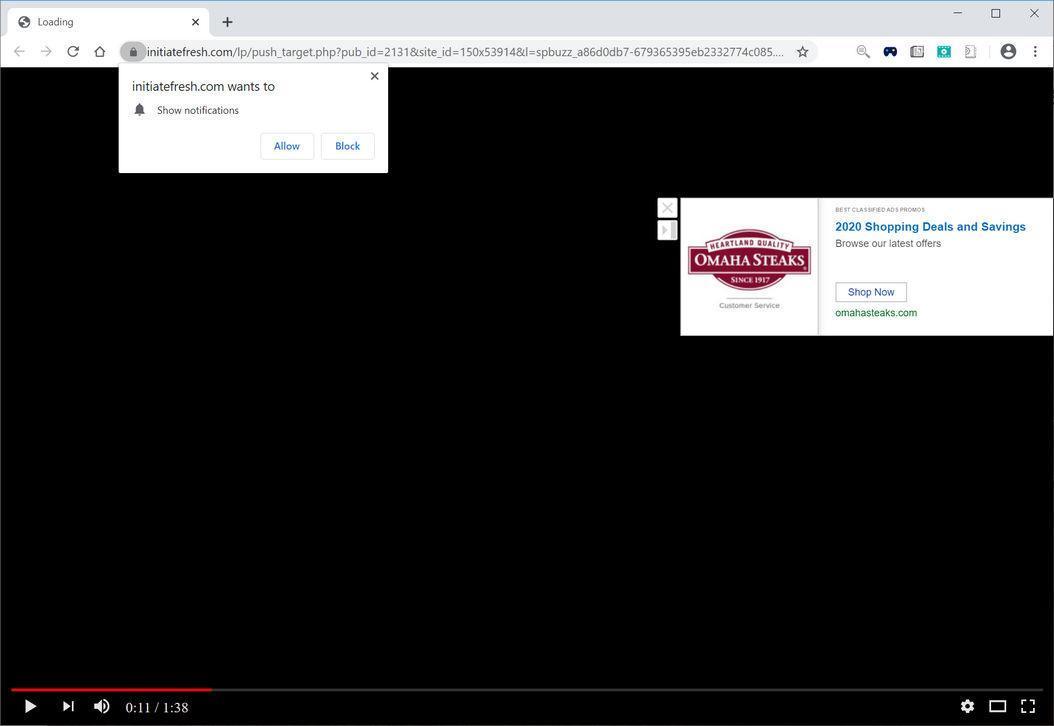
Task: Seek on the video progress bar
Action: pyautogui.click(x=527, y=690)
